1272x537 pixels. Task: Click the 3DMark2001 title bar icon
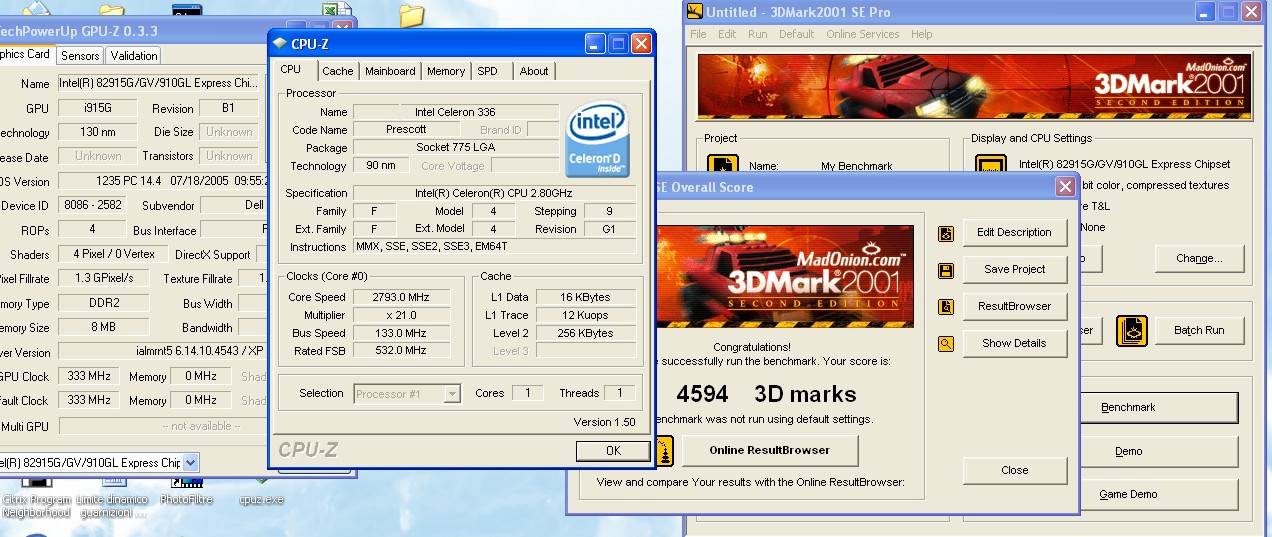(695, 12)
